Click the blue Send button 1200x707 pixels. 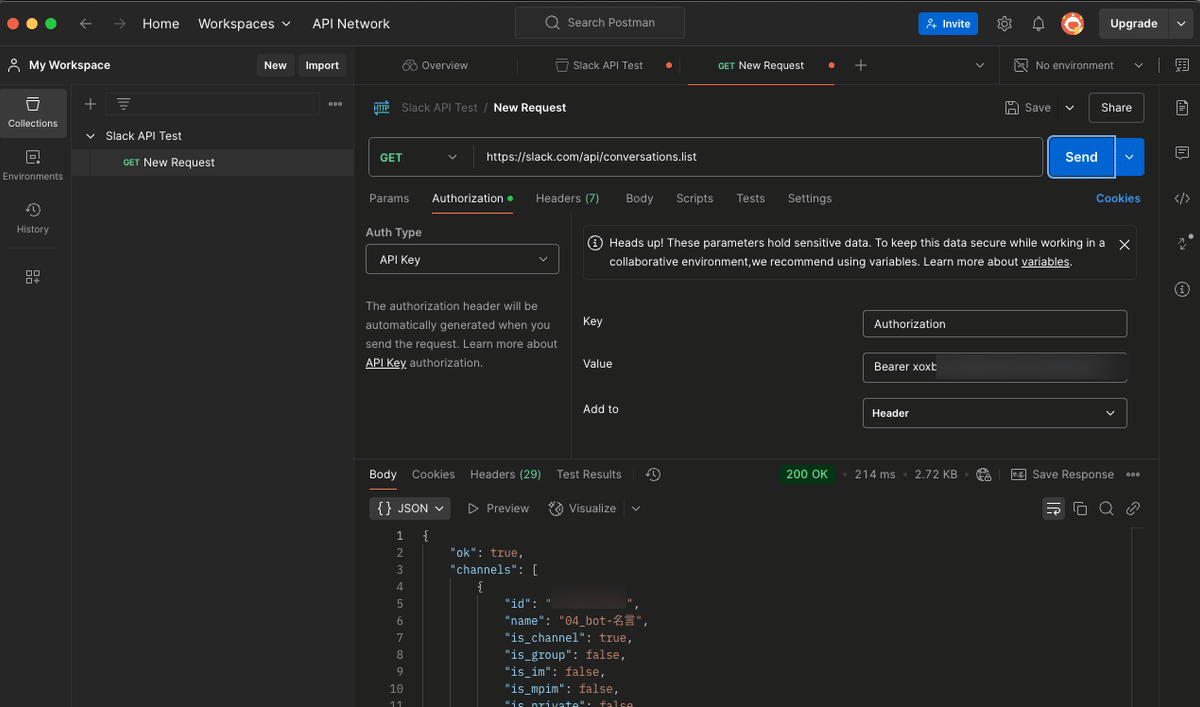(1081, 157)
